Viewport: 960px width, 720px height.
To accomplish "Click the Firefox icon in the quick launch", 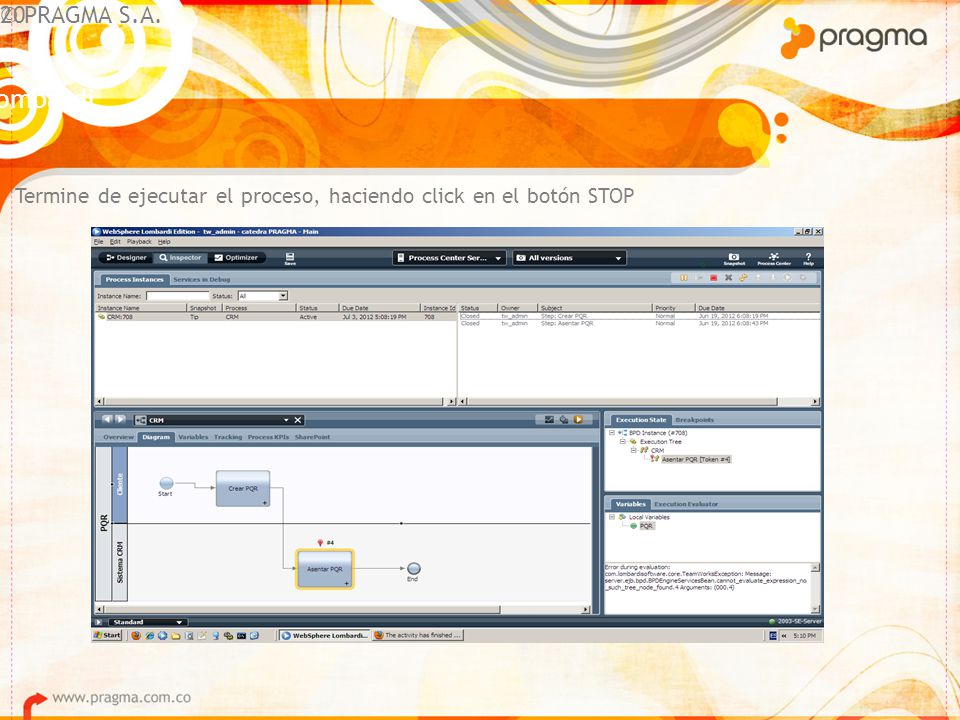I will tap(136, 636).
